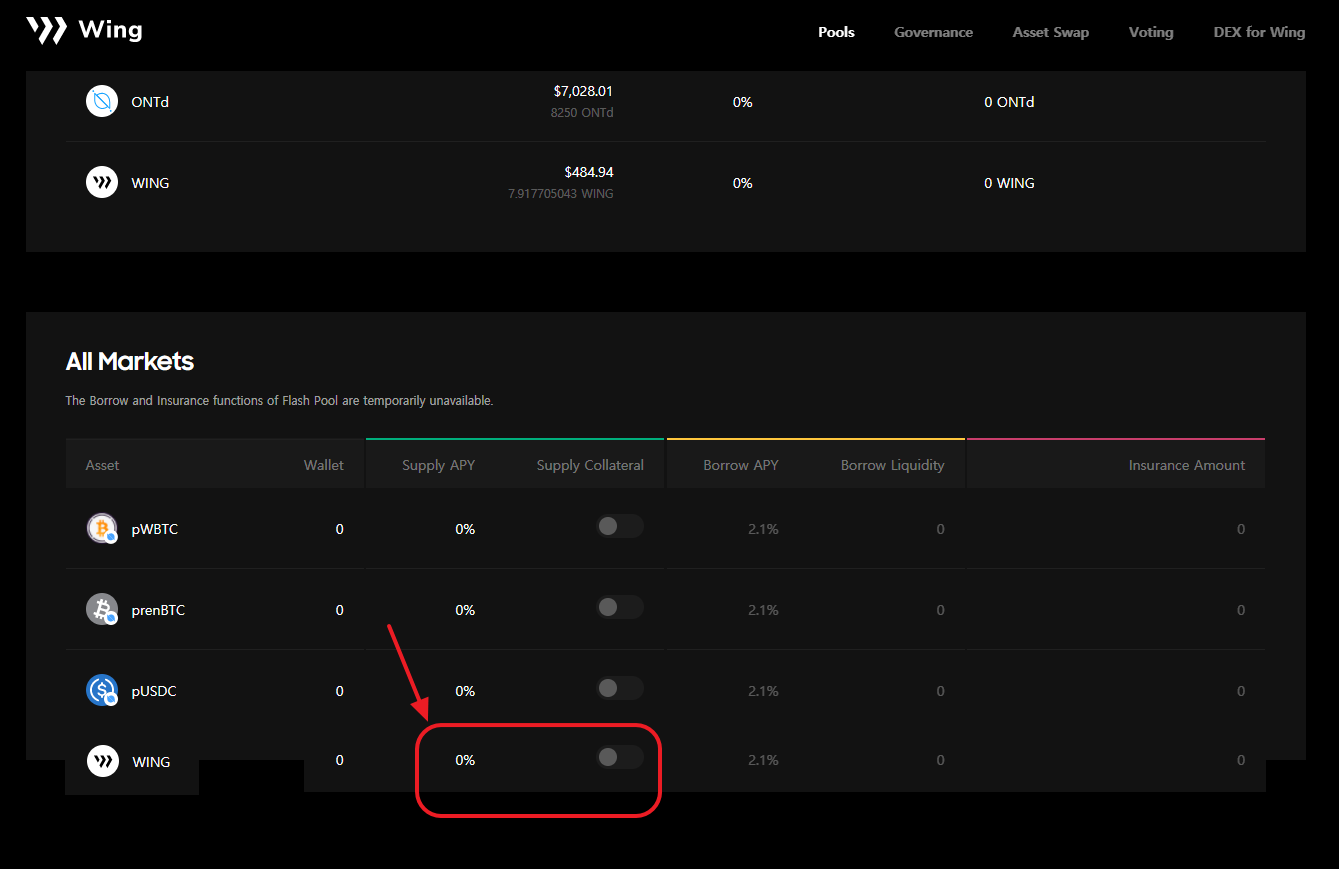Click pUSDC's 2.1% Borrow APY
The width and height of the screenshot is (1339, 869).
coord(763,691)
